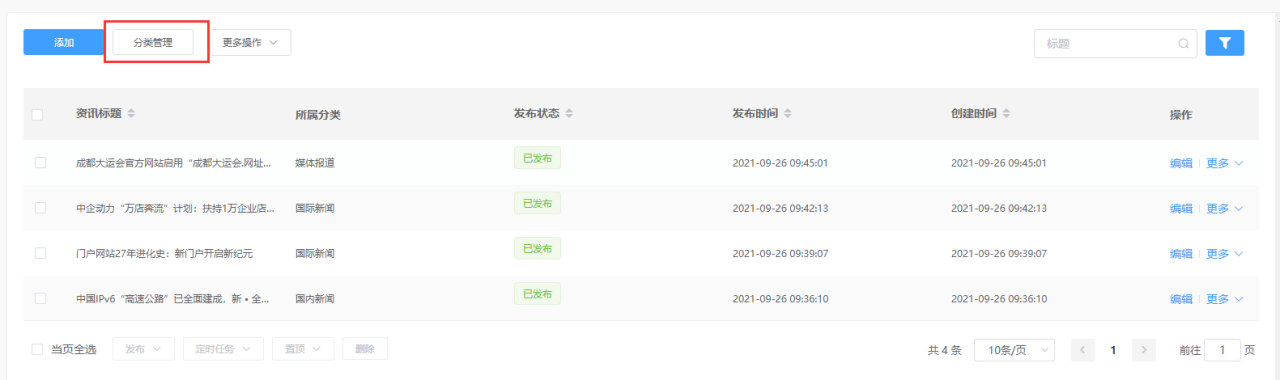Sort by 发布状态 column arrows
This screenshot has width=1280, height=380.
pyautogui.click(x=569, y=113)
